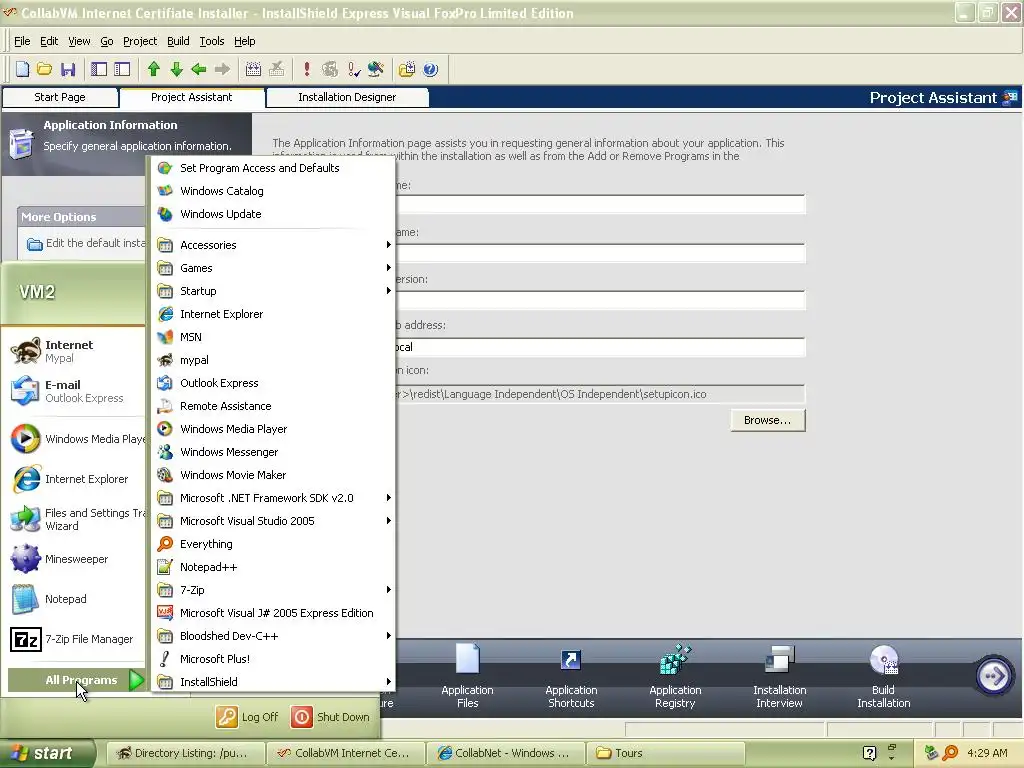The height and width of the screenshot is (768, 1024).
Task: Open the Build Installation step
Action: coord(884,676)
